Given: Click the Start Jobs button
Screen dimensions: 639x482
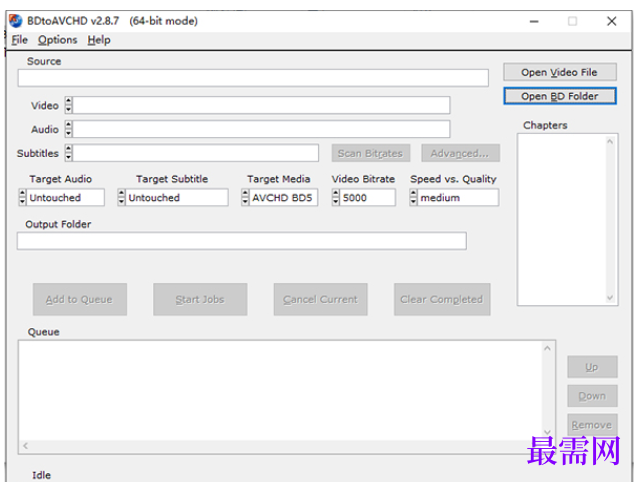Looking at the screenshot, I should coord(200,299).
